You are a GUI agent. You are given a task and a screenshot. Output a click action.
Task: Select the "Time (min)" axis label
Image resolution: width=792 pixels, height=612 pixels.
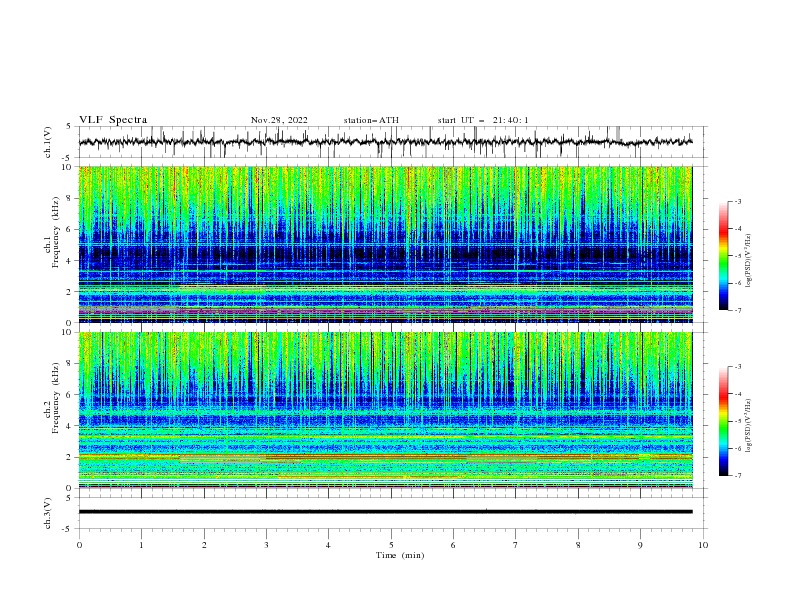click(x=400, y=555)
